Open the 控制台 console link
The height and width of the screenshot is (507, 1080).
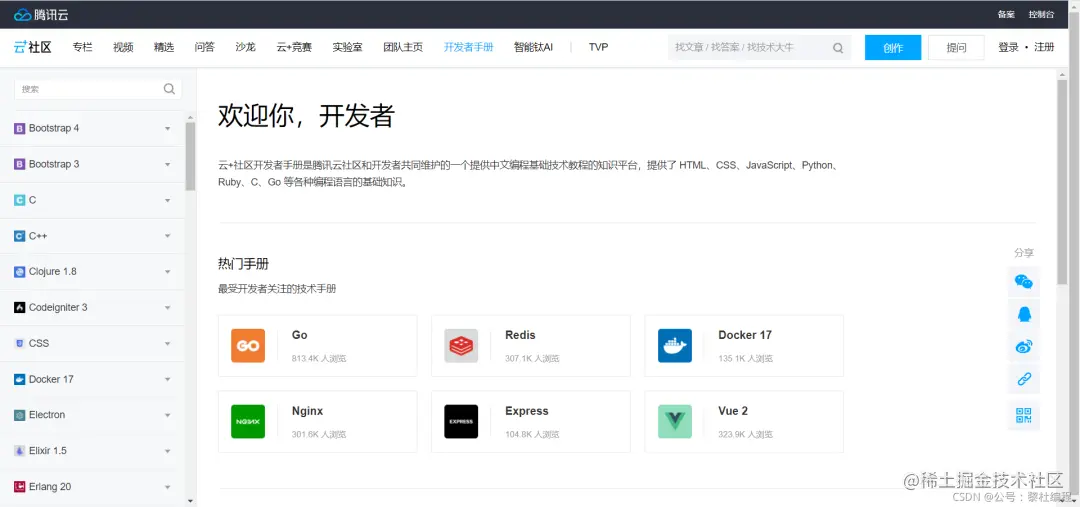1041,14
